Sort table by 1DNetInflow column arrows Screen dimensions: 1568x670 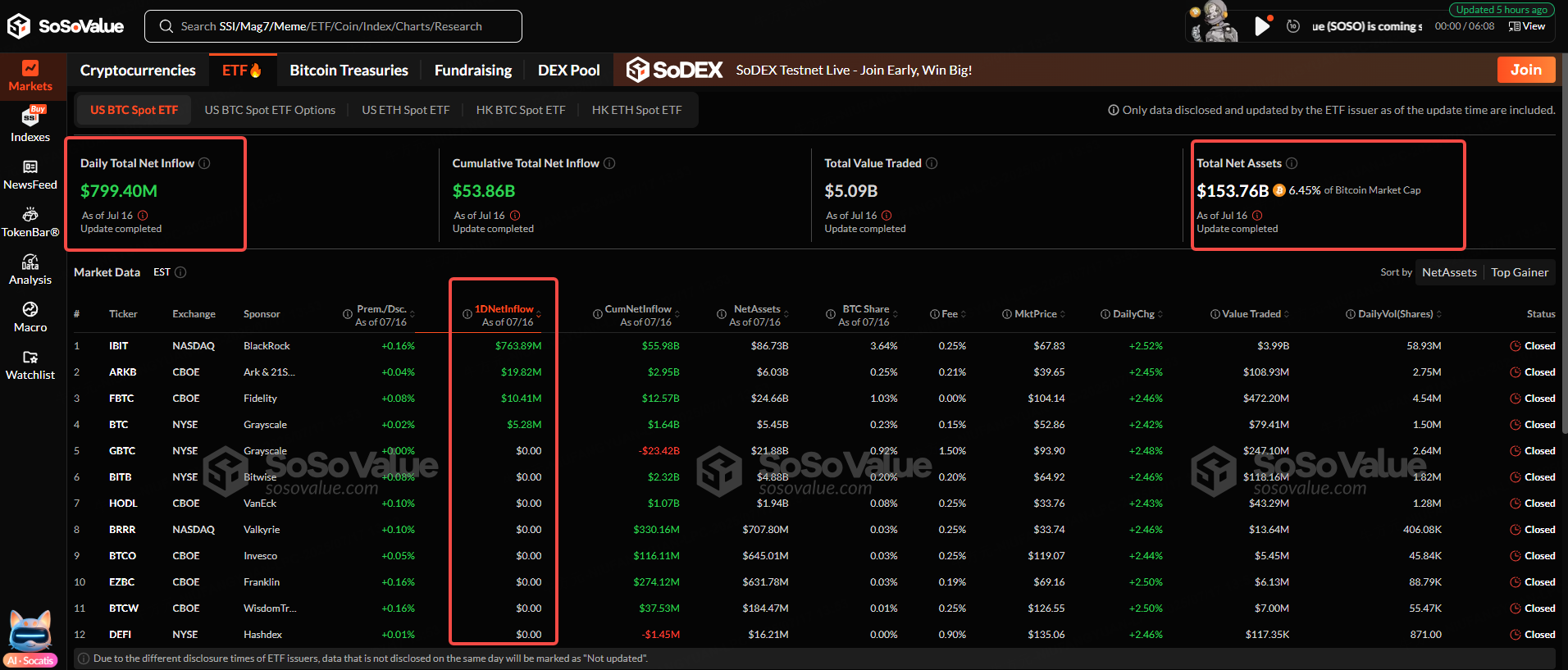pos(539,315)
